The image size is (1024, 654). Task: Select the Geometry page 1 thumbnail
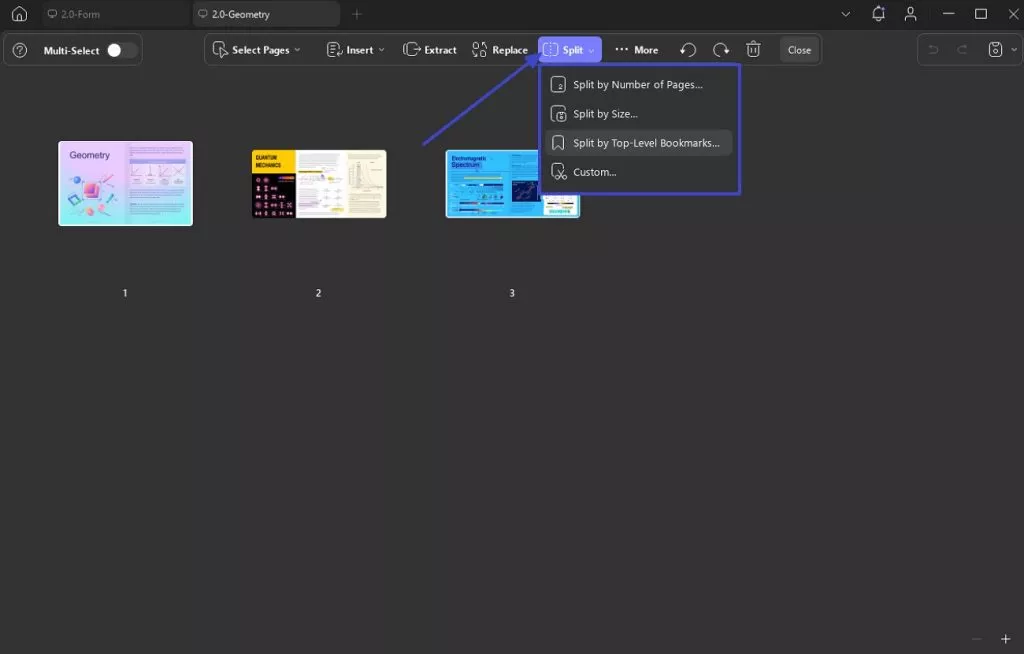(125, 183)
